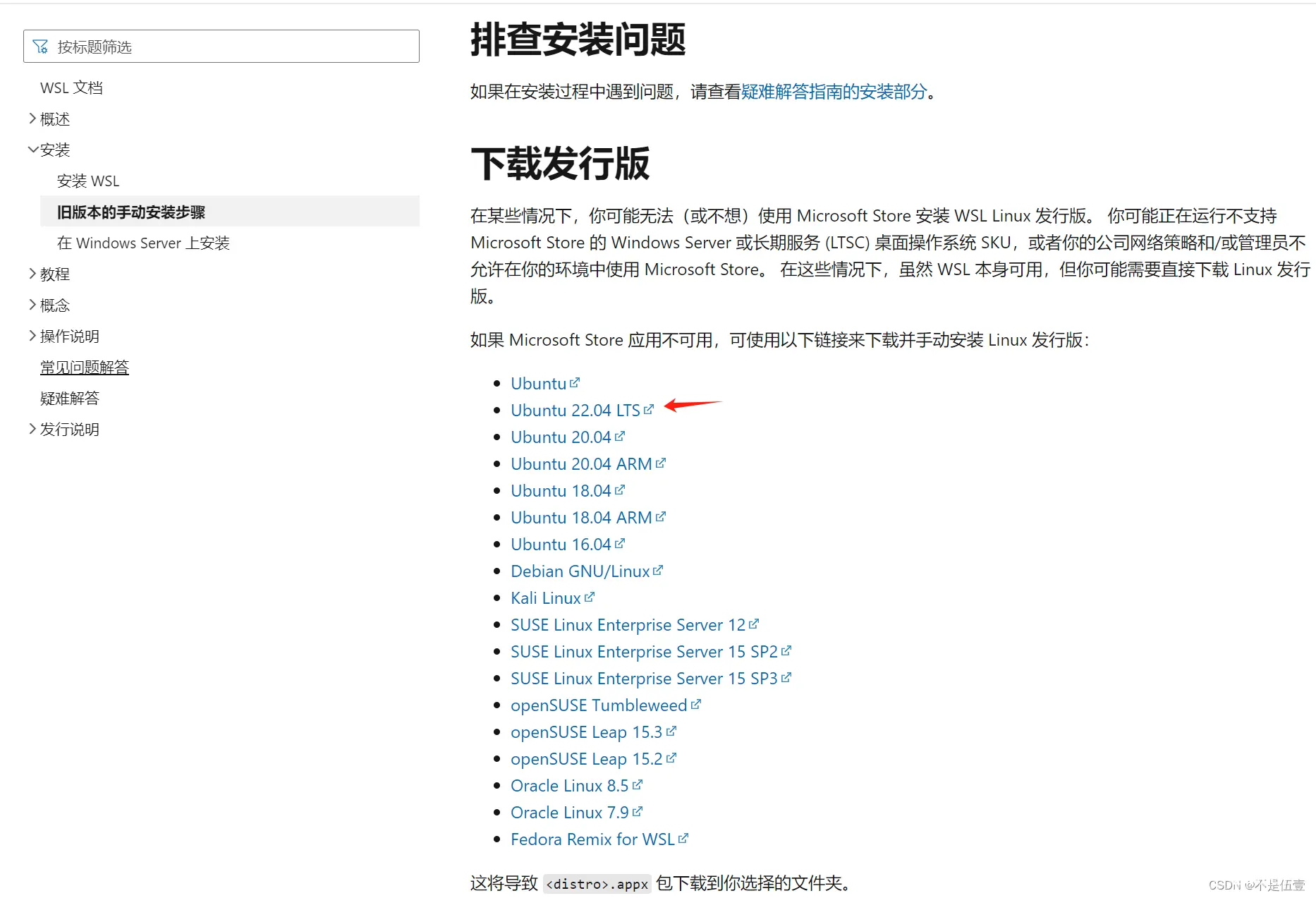This screenshot has height=898, width=1316.
Task: Open SUSE Linux Enterprise Server 15 SP2 link
Action: (x=644, y=651)
